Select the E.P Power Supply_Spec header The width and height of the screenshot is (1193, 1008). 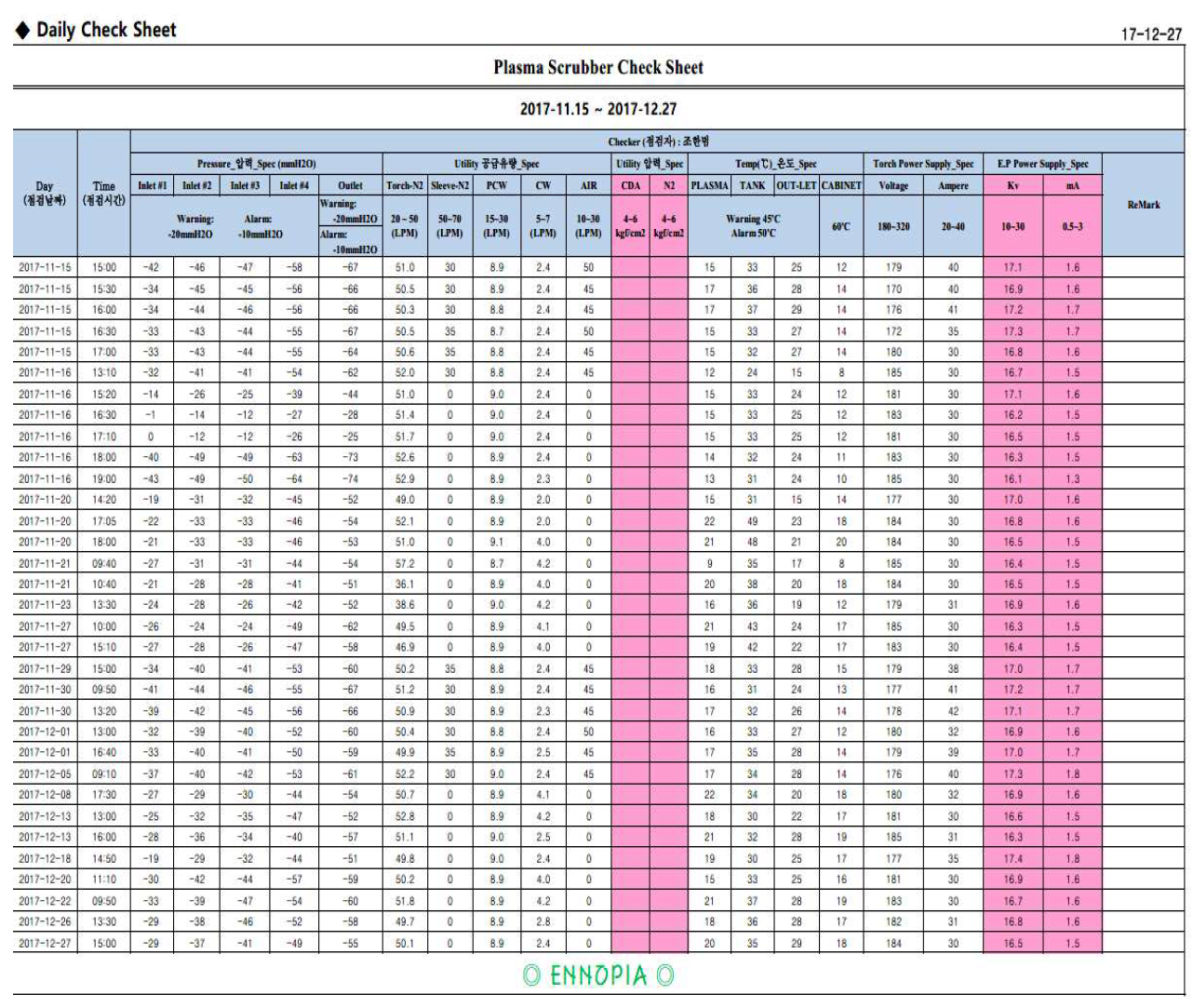click(1042, 164)
